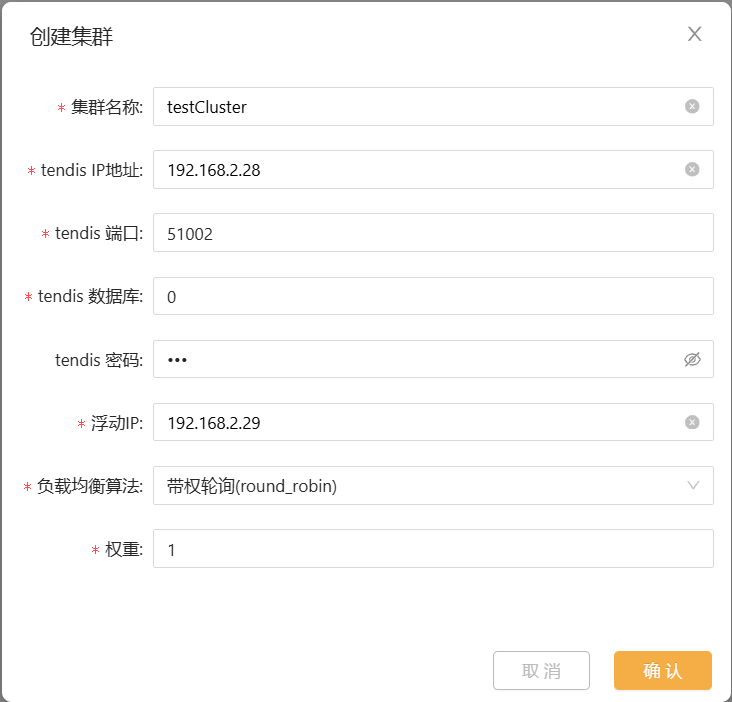Focus the tendis 端口 input showing 51002

click(433, 232)
